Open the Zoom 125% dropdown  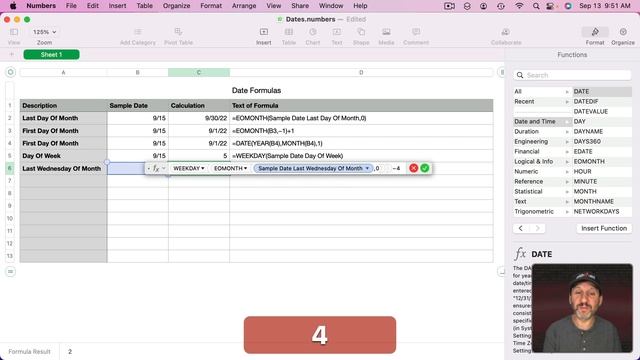[44, 32]
